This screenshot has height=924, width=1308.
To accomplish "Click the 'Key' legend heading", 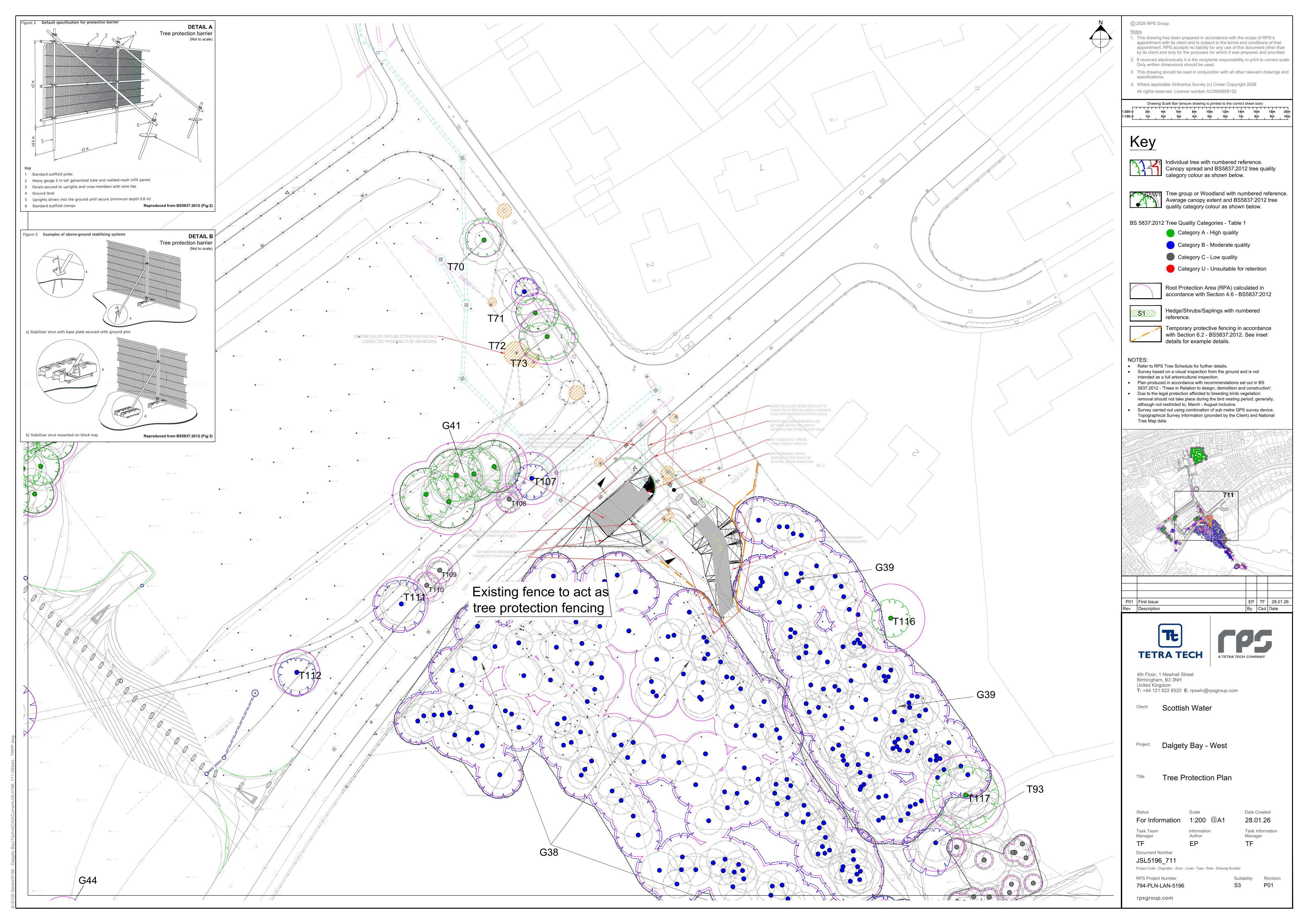I will pos(1142,142).
